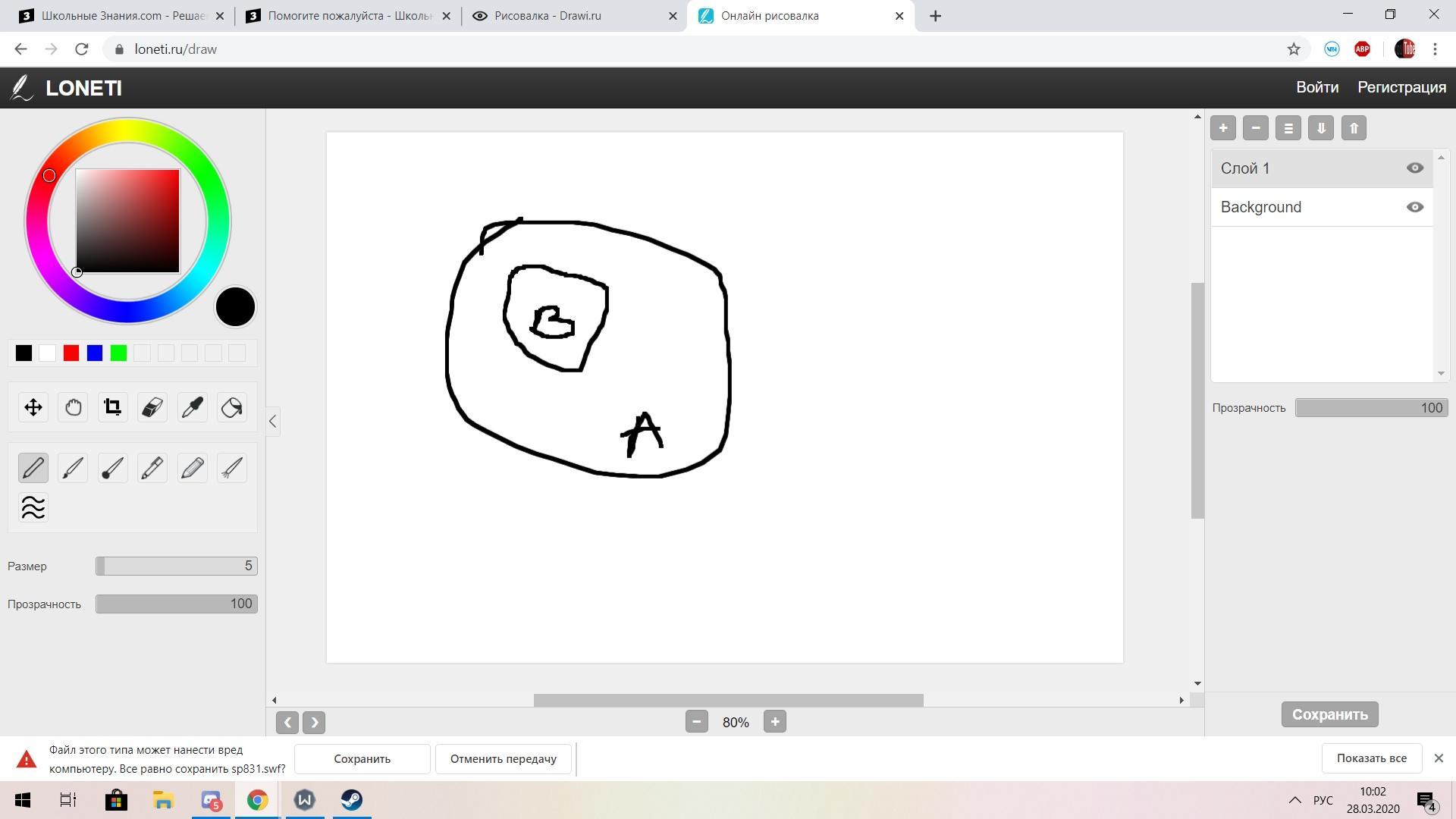This screenshot has width=1456, height=819.
Task: Select the Move tool
Action: (x=33, y=407)
